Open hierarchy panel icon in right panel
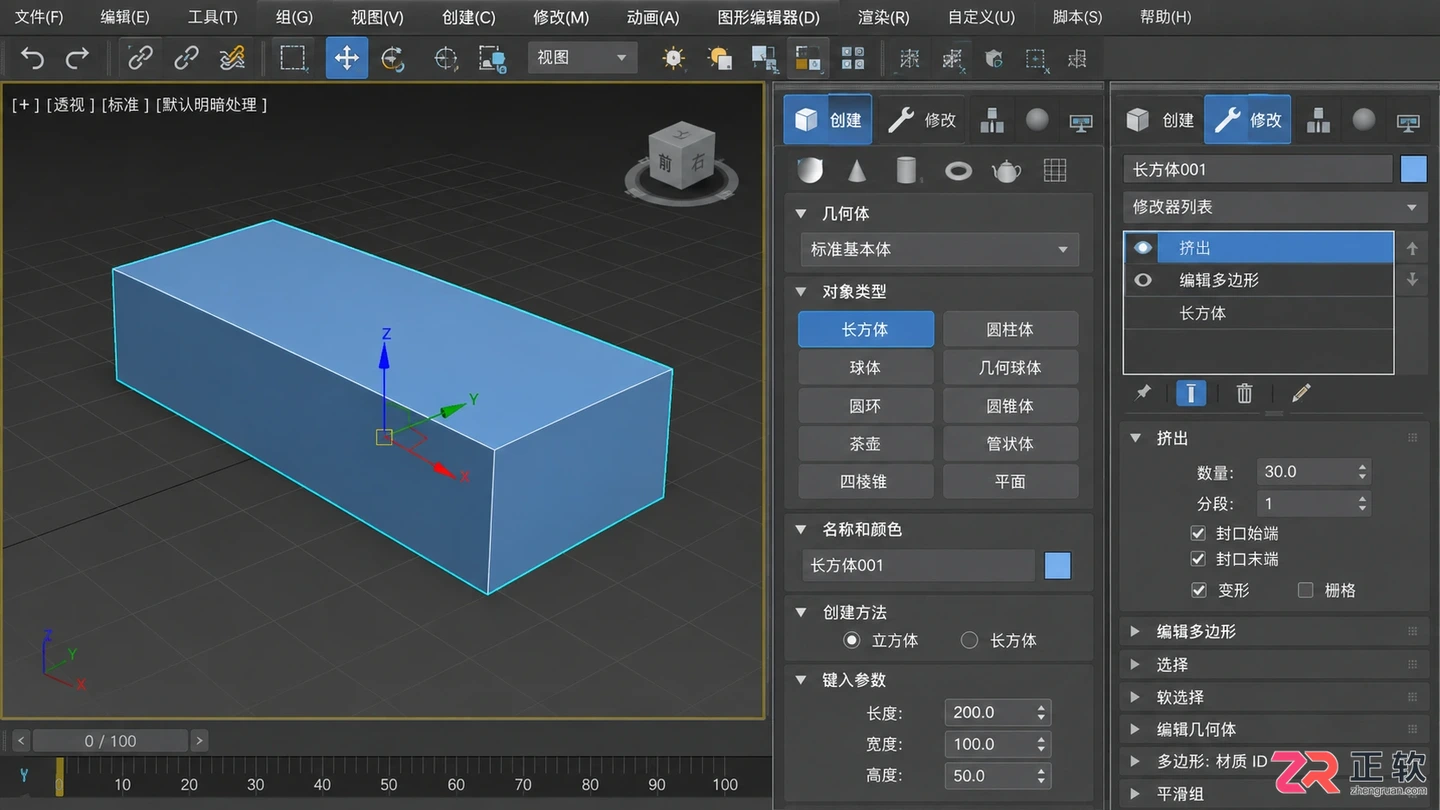The height and width of the screenshot is (810, 1440). 1318,120
